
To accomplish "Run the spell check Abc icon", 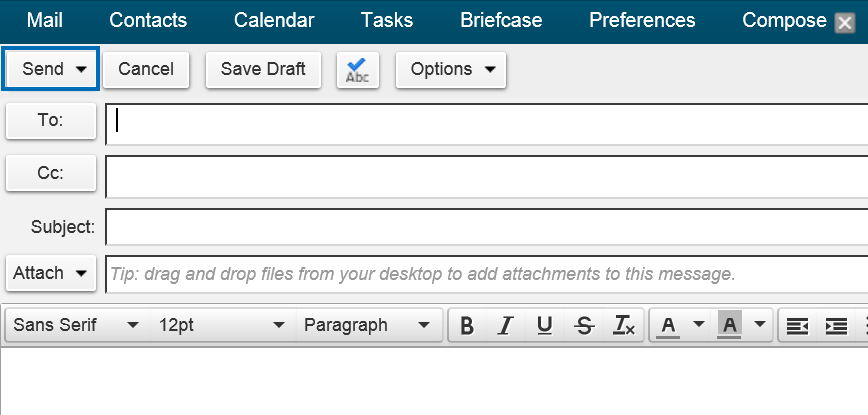I will [x=358, y=70].
